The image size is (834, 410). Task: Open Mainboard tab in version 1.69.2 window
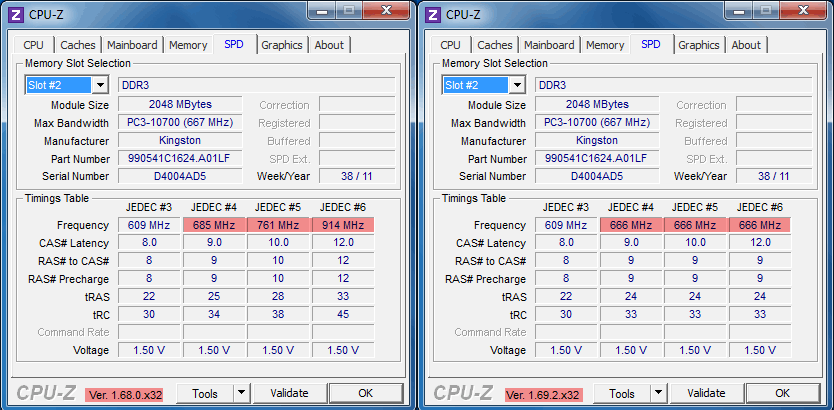click(549, 45)
